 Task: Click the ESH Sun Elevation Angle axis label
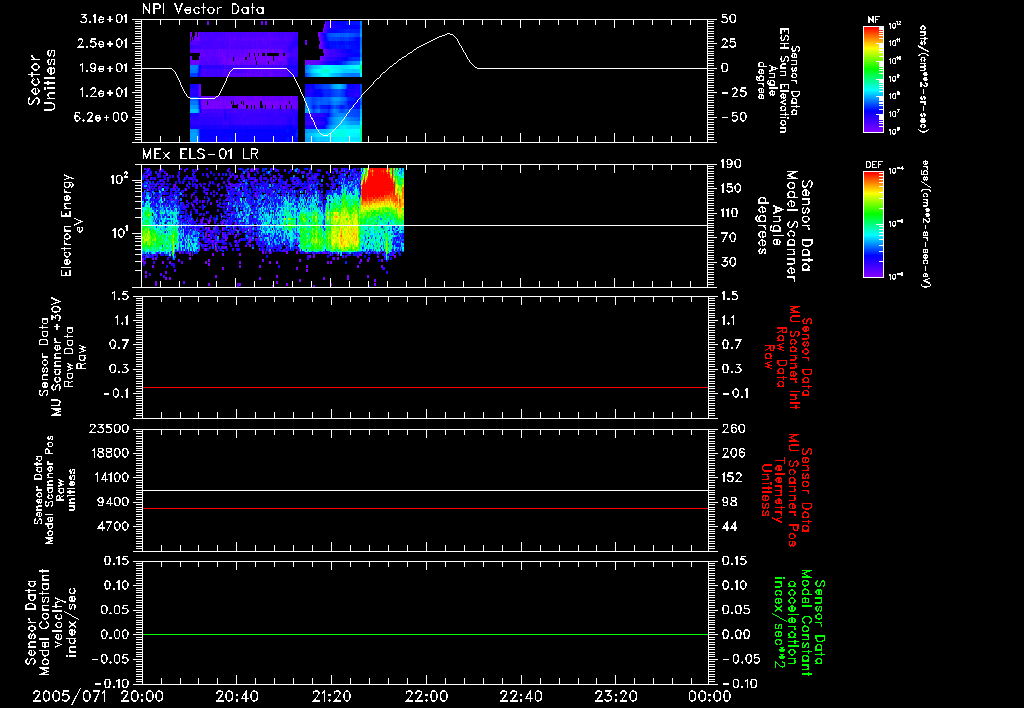click(778, 80)
